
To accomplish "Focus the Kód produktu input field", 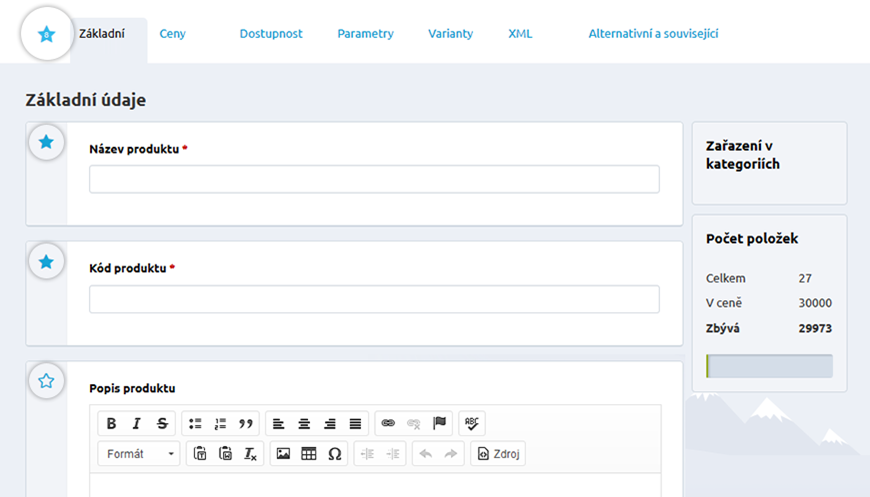I will (375, 300).
